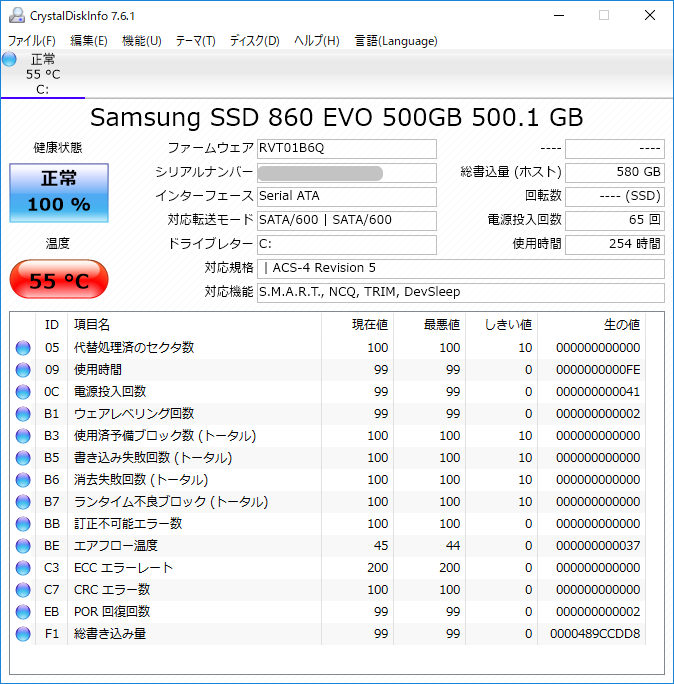Image resolution: width=674 pixels, height=684 pixels.
Task: Click the ドライブレター field showing C:
Action: pyautogui.click(x=347, y=245)
